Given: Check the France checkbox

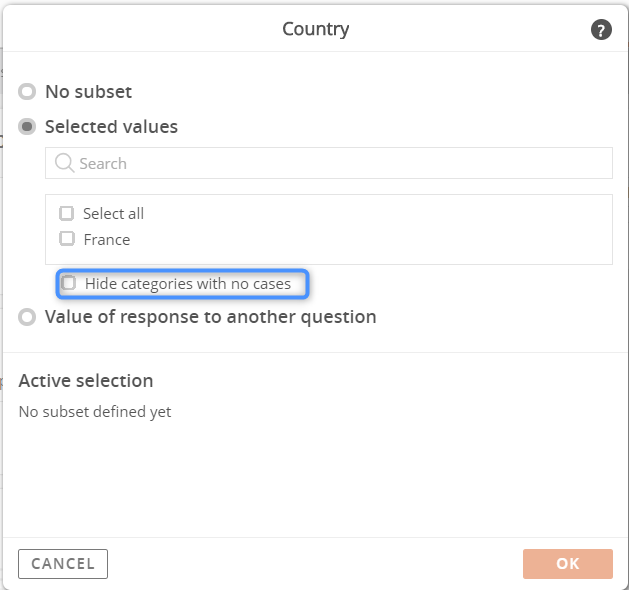Looking at the screenshot, I should pos(67,239).
